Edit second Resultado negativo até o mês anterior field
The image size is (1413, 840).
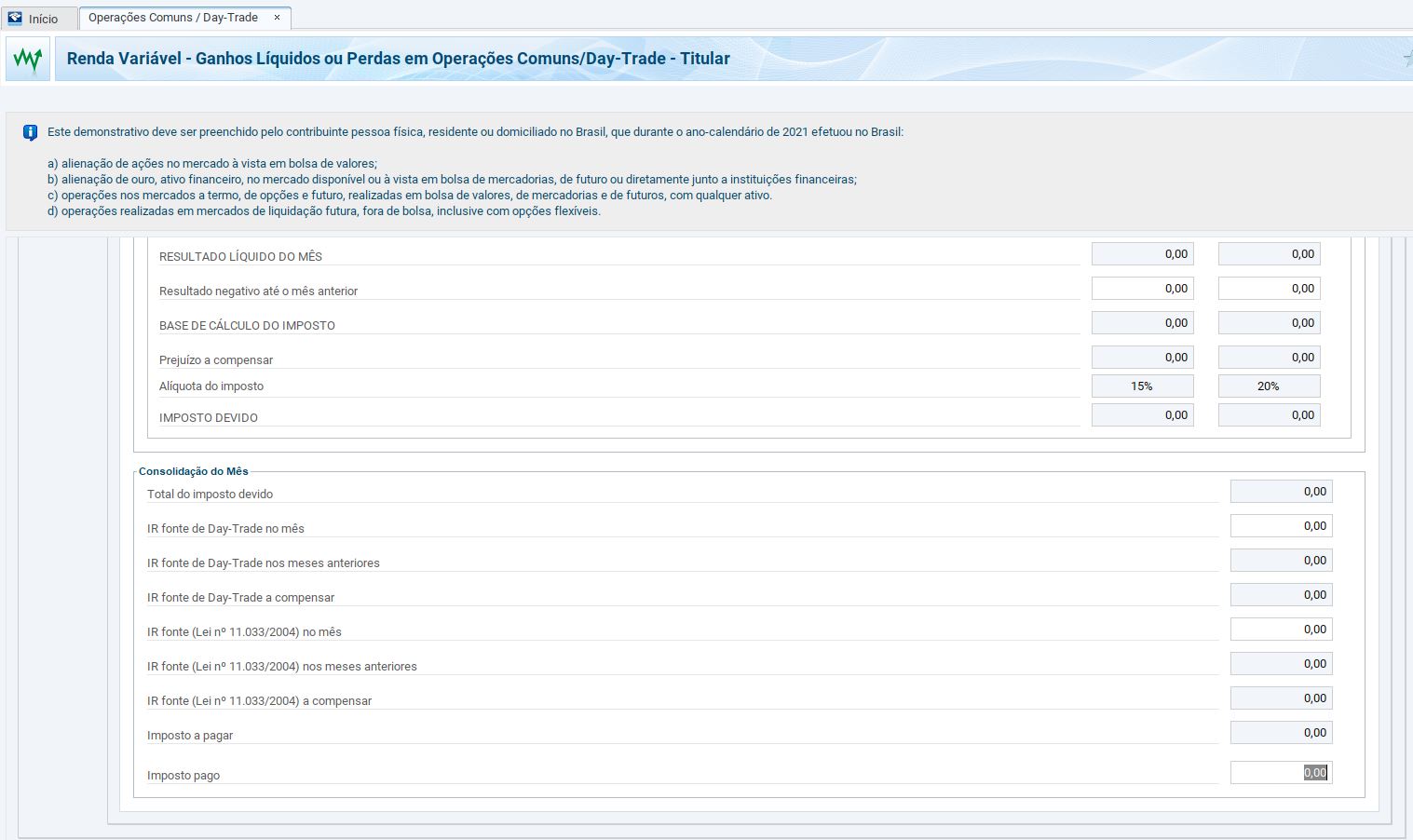pos(1269,289)
